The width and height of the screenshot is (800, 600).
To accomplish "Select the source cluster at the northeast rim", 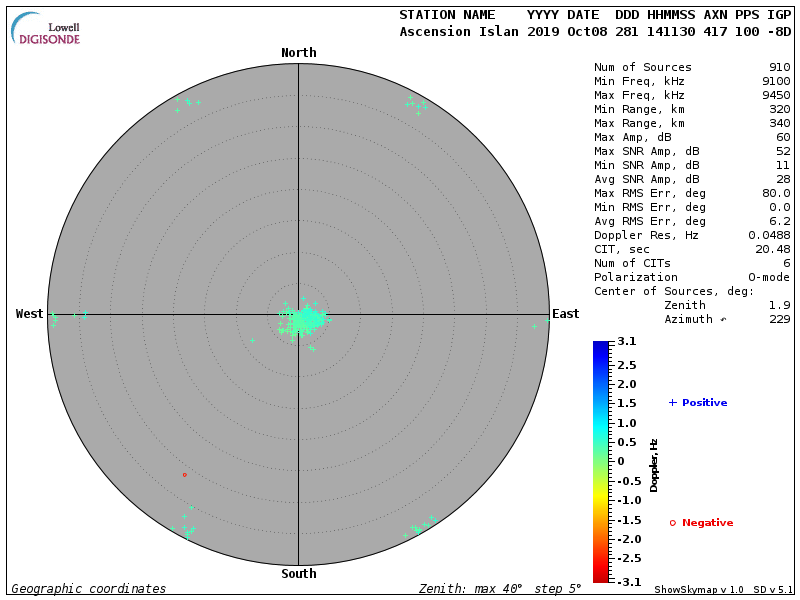I will click(x=415, y=103).
